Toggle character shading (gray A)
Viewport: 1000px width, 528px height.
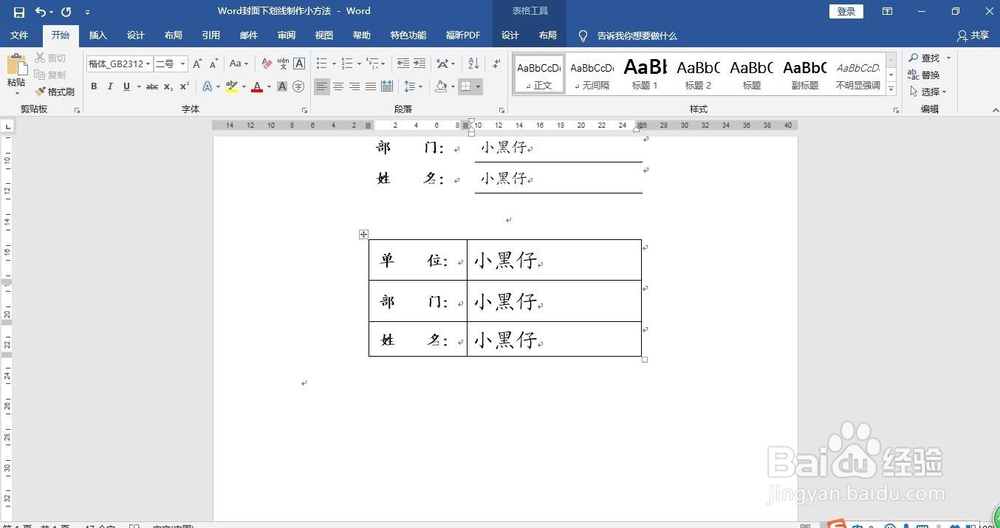(282, 87)
